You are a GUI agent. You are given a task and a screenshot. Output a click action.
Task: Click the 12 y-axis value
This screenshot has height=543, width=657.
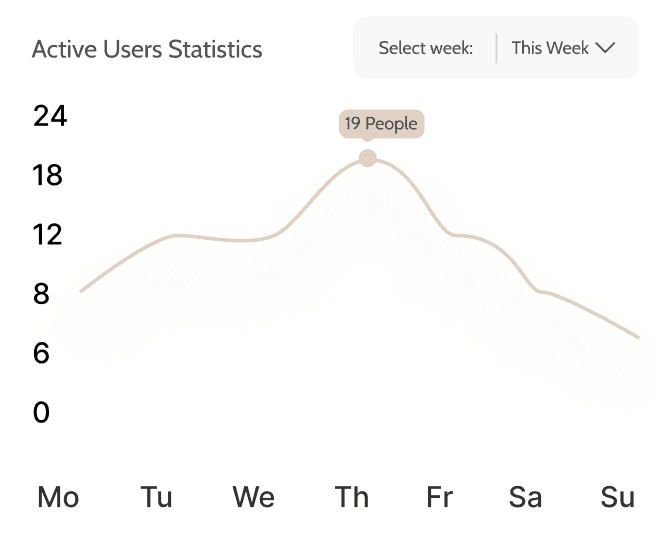48,235
